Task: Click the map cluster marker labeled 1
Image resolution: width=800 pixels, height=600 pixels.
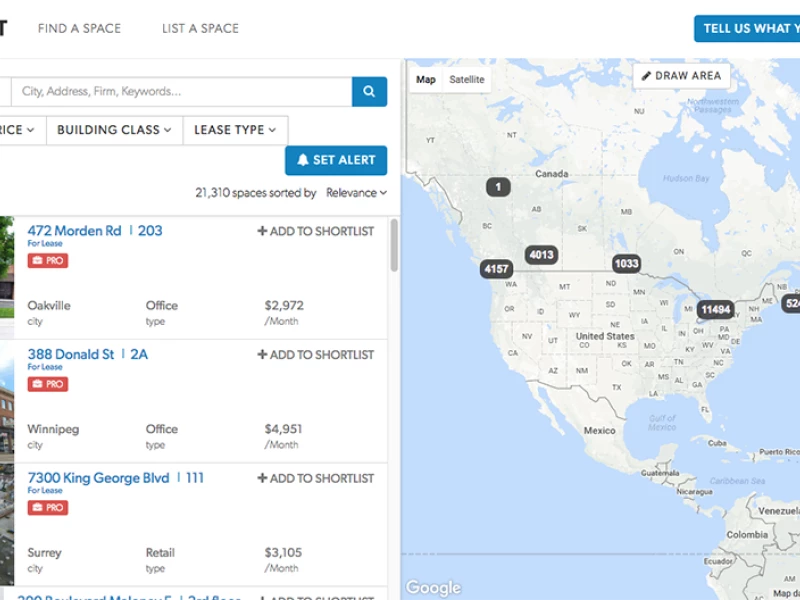Action: point(498,187)
